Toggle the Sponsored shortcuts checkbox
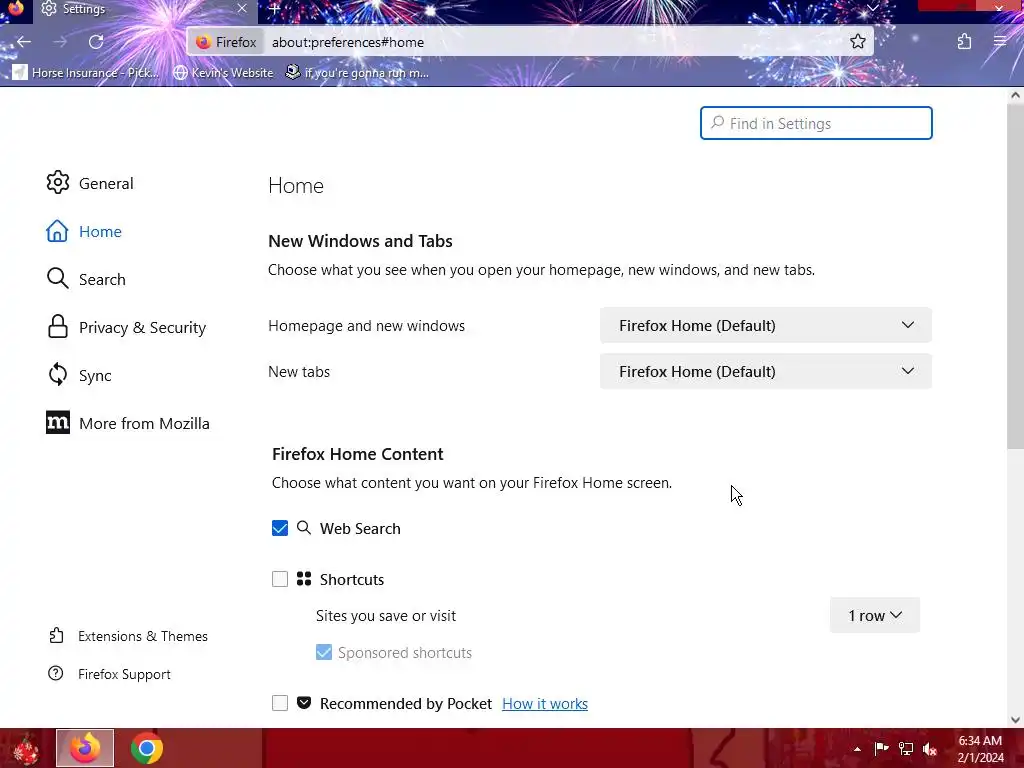Screen dimensions: 1024x768 [324, 652]
